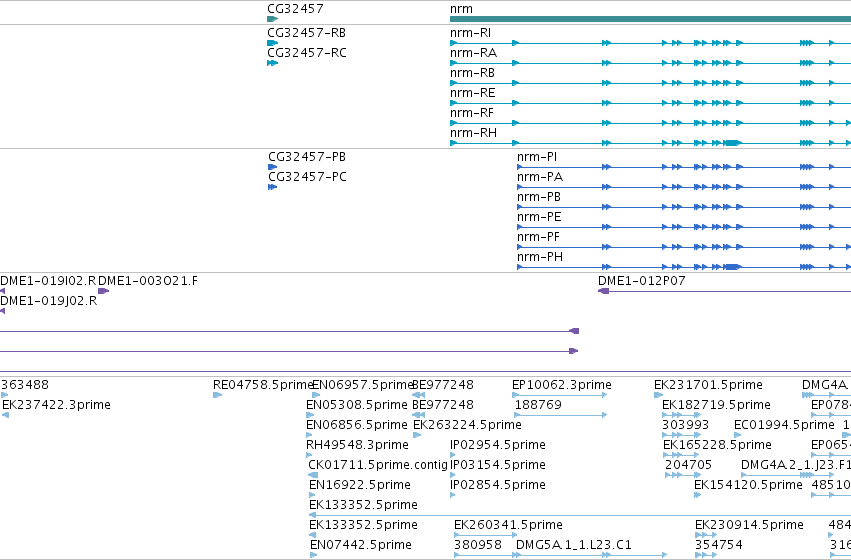Select the nrm-PF protein

(538, 237)
